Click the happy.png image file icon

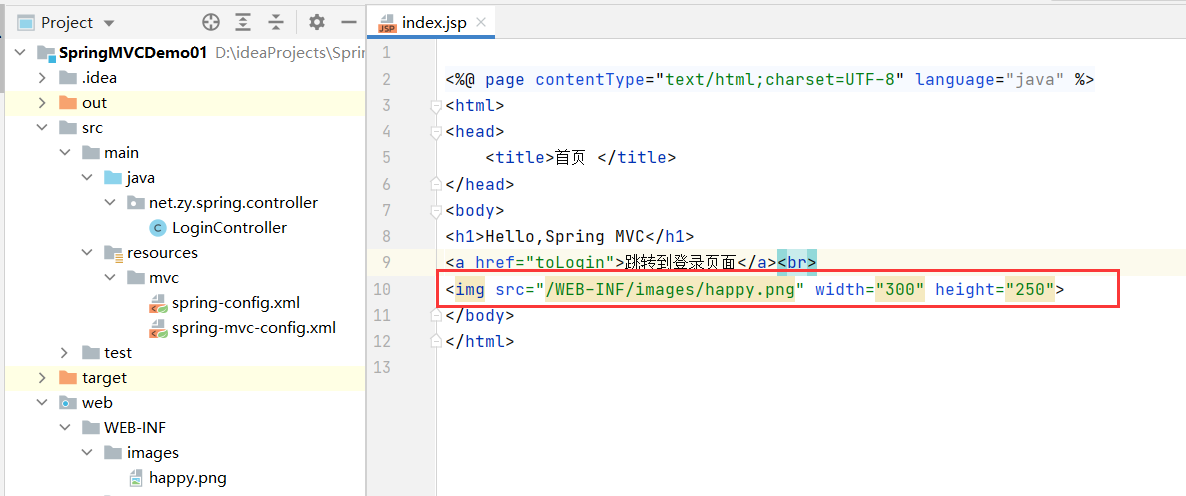point(135,478)
